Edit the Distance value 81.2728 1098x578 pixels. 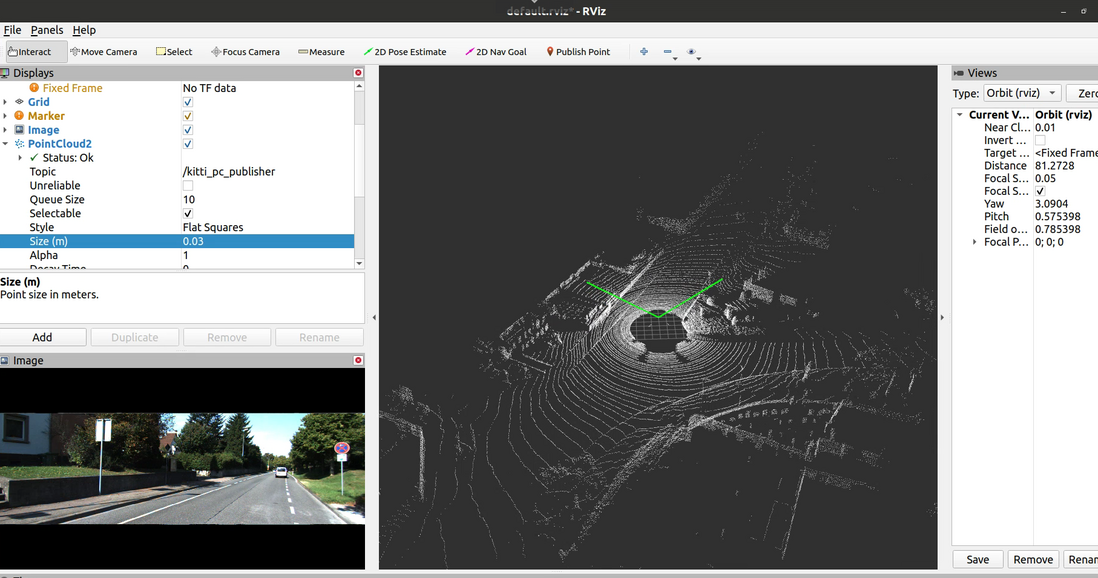[x=1066, y=165]
